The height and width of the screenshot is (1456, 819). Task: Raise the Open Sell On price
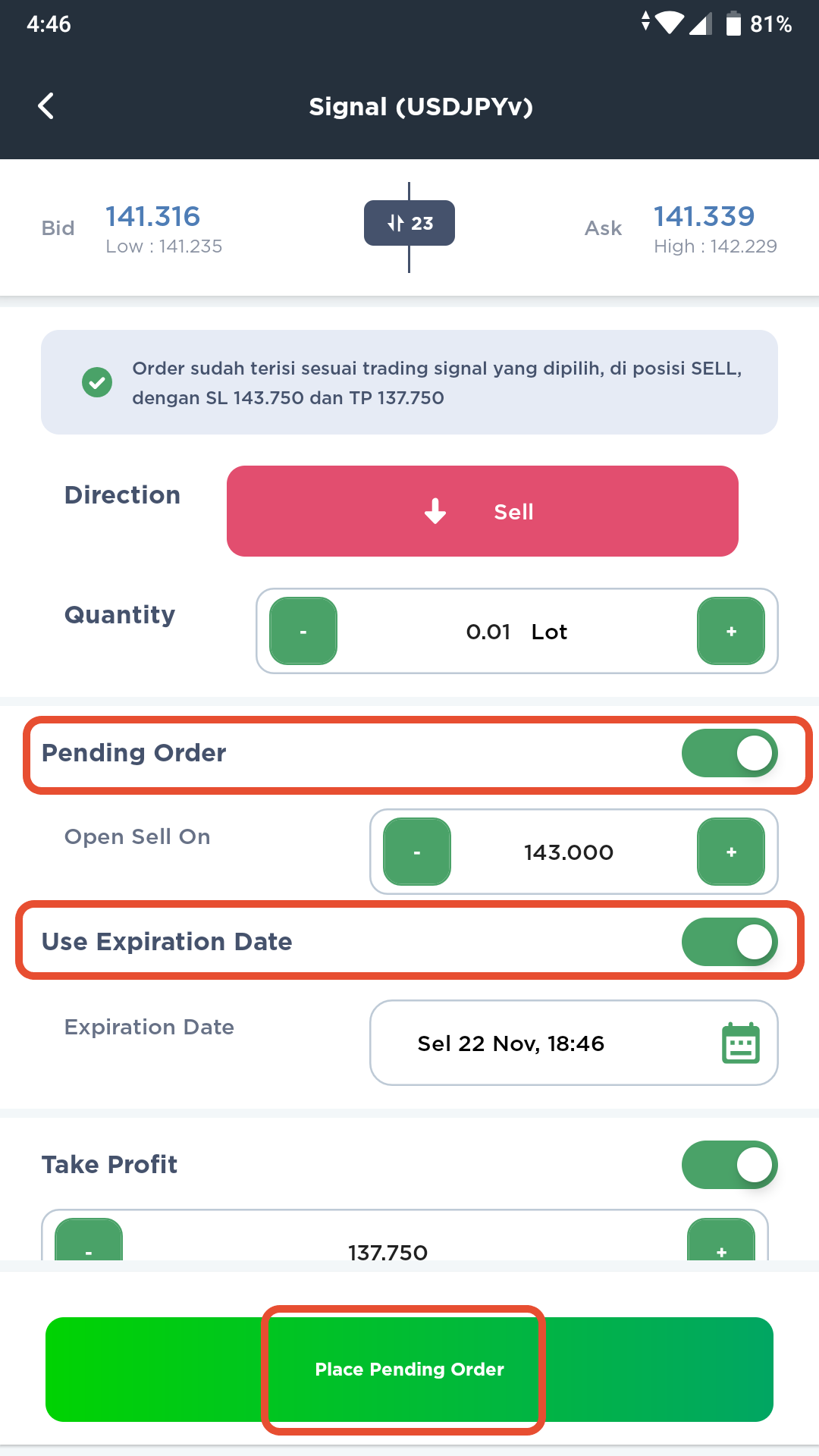click(x=731, y=852)
